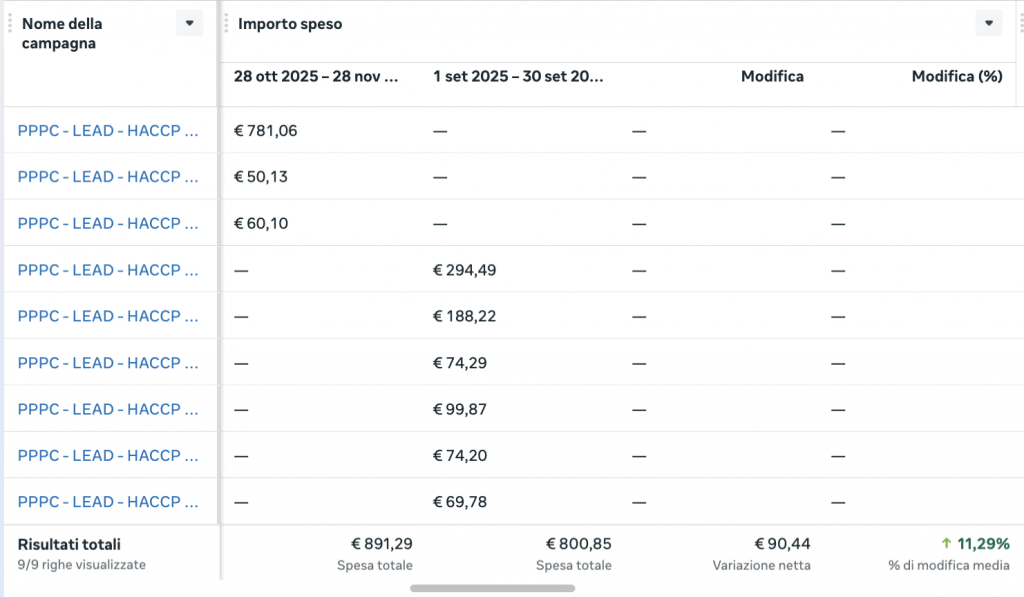Click the Modifica column header
Screen dimensions: 1024x597
point(772,76)
